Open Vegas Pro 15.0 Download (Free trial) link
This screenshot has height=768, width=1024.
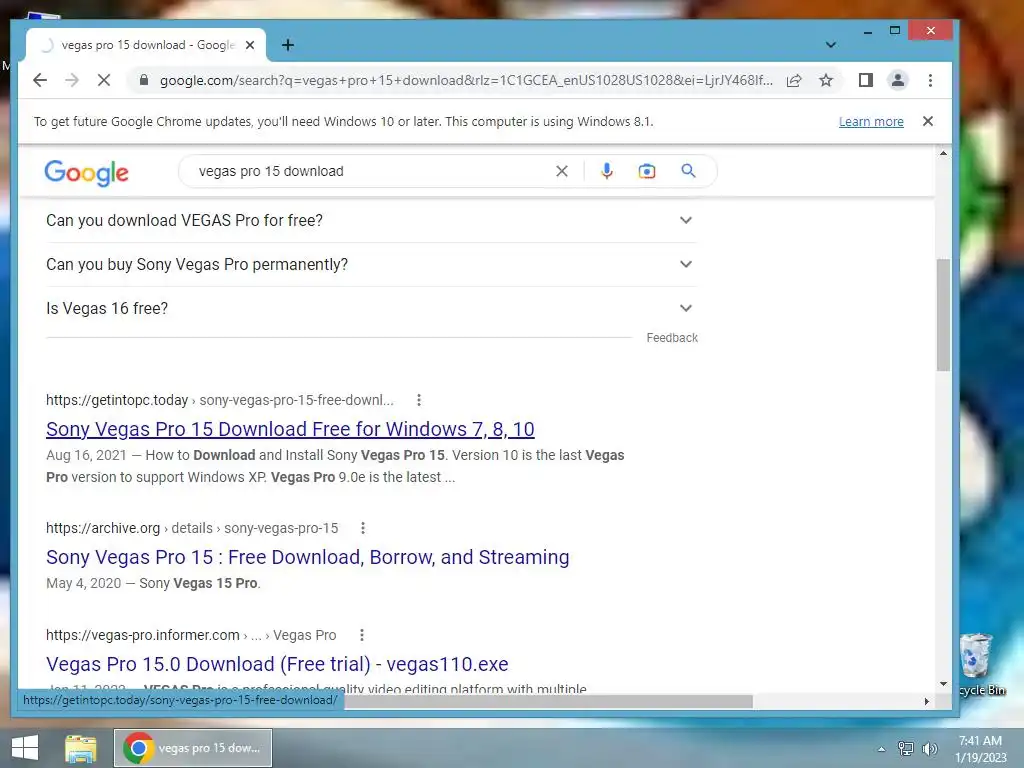click(x=277, y=664)
